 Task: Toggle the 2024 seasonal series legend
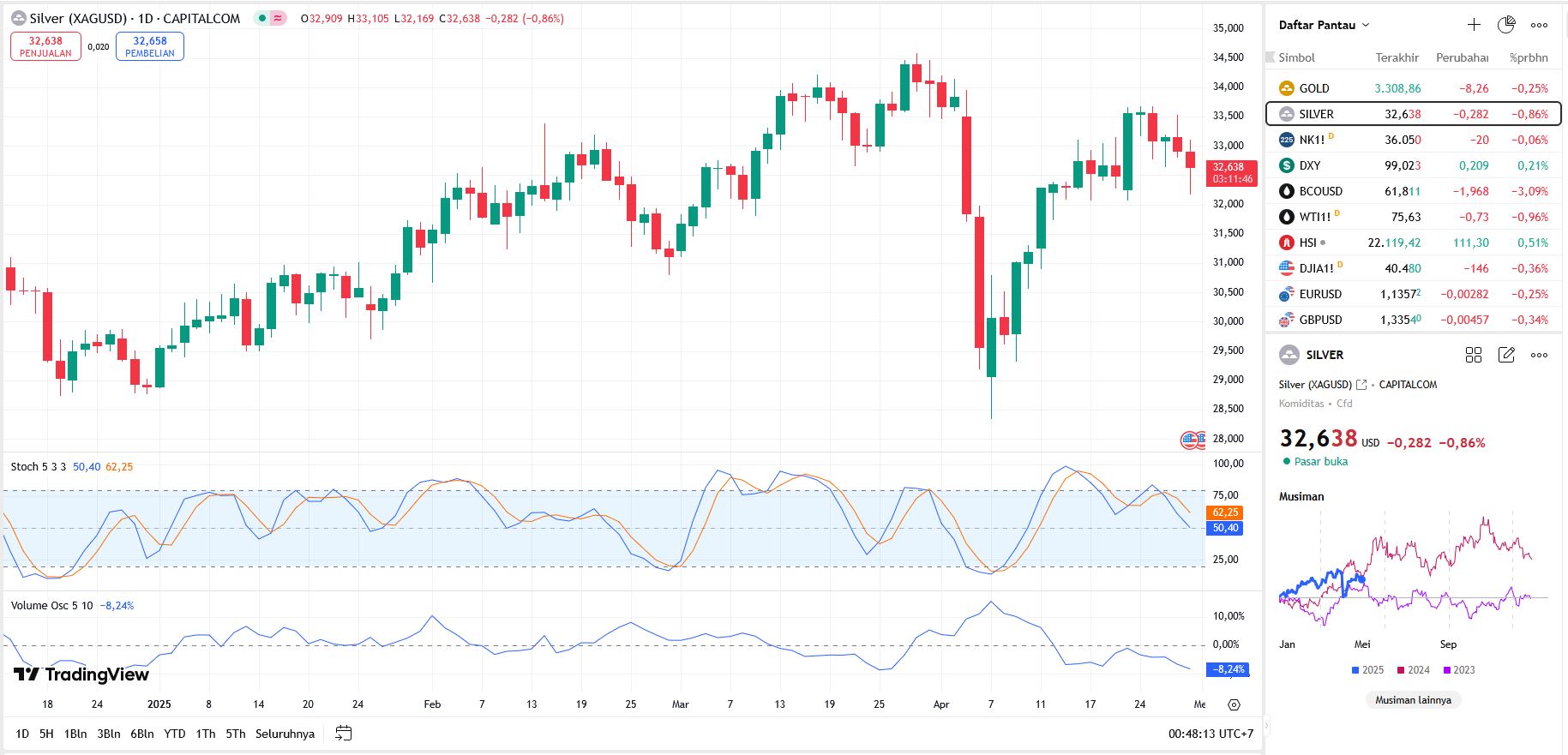(x=1414, y=670)
